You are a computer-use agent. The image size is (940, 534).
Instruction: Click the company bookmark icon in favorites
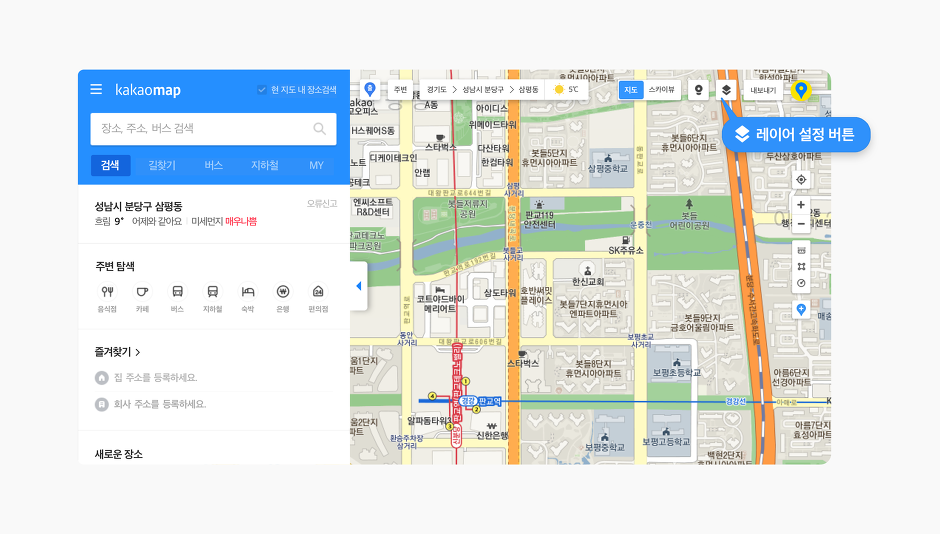click(101, 405)
